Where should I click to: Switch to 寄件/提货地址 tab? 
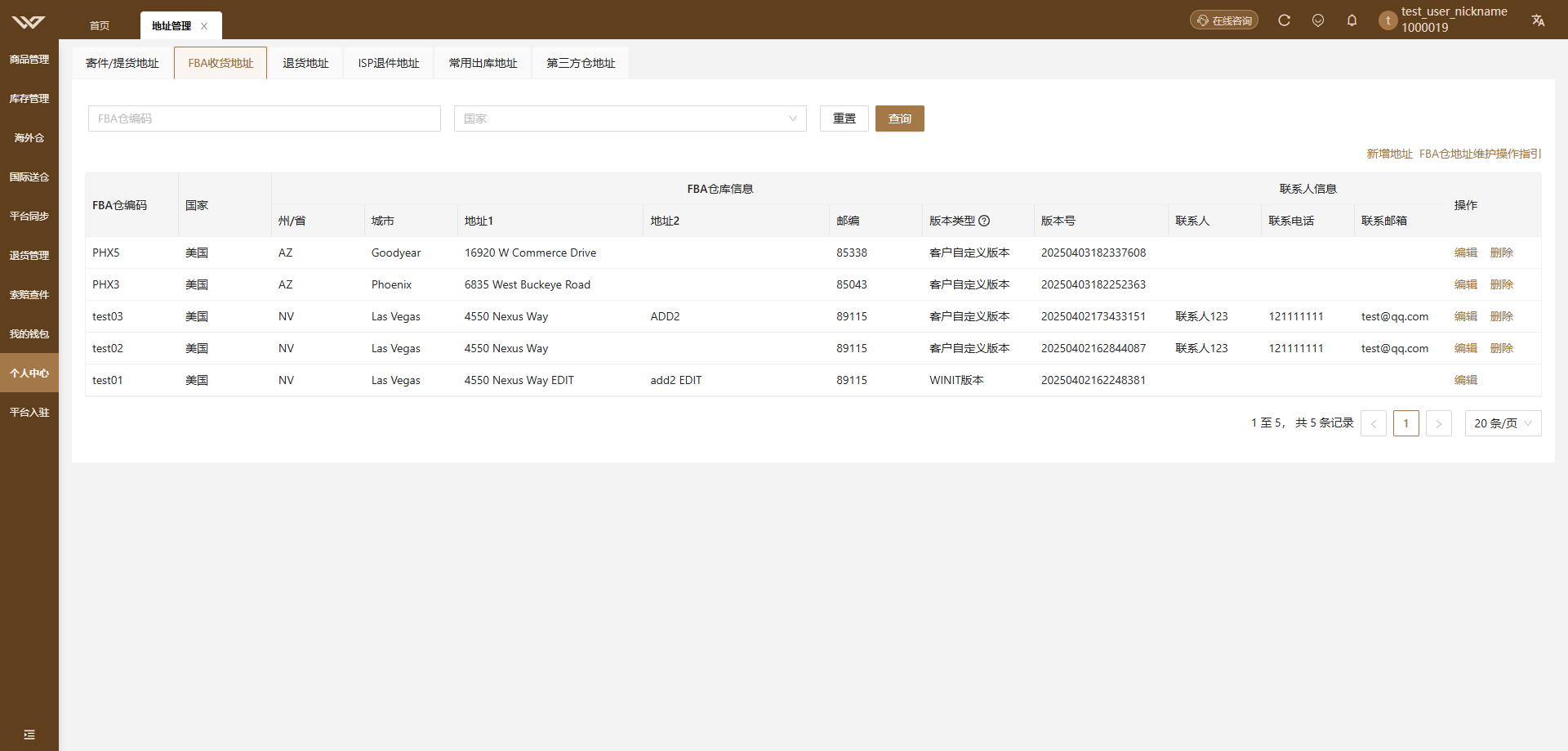pyautogui.click(x=122, y=63)
